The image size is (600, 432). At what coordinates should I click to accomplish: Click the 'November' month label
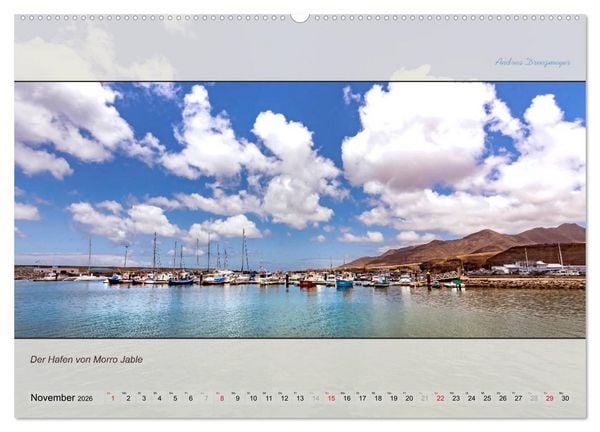click(53, 398)
